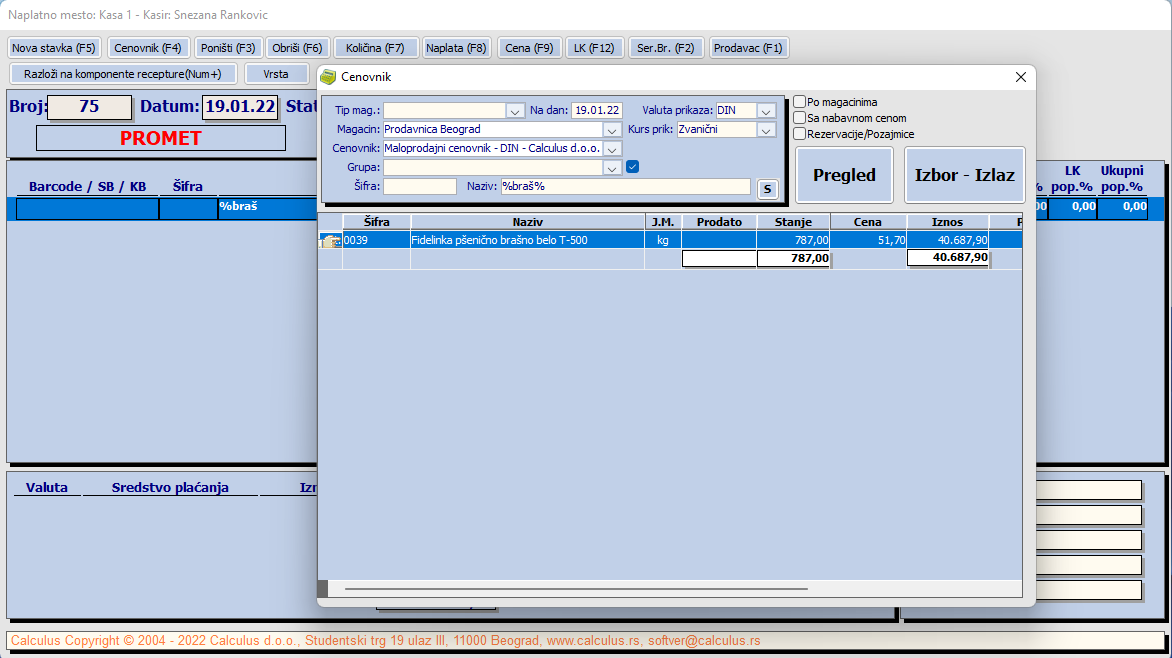Uncheck the blue checkbox beside Grupa
The image size is (1172, 658).
632,167
